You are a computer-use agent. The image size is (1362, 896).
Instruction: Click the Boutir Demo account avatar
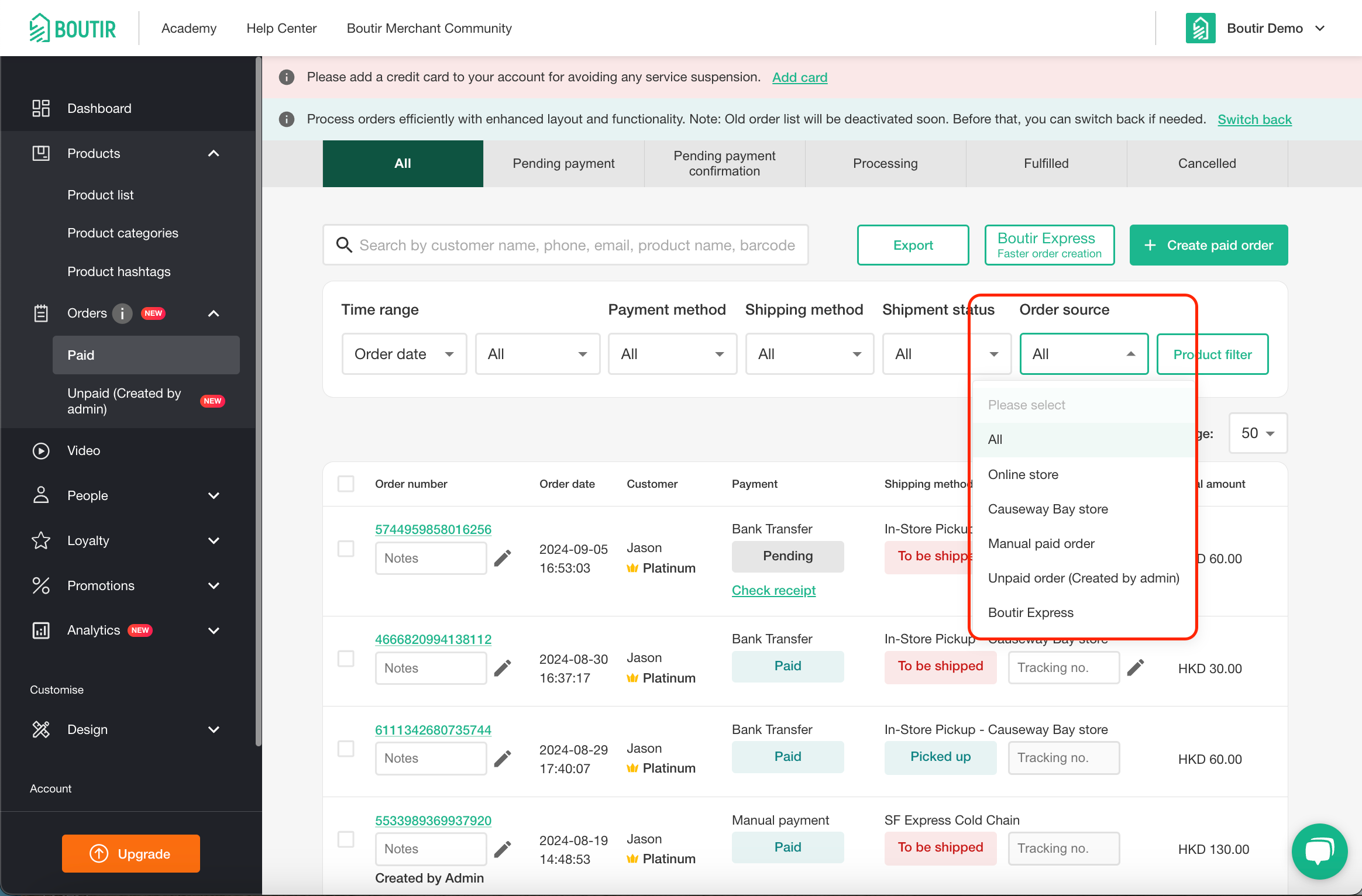click(x=1201, y=28)
